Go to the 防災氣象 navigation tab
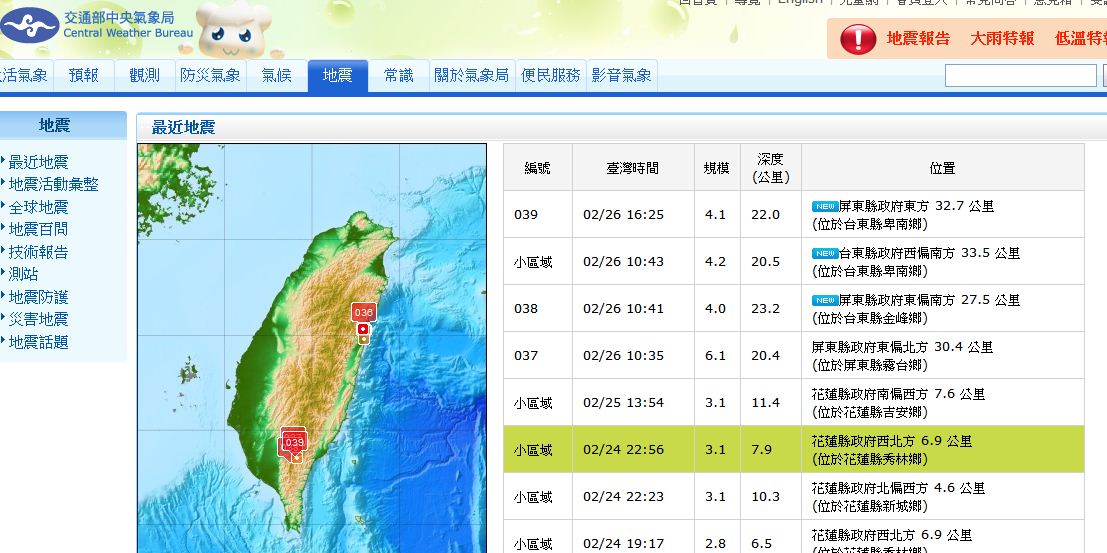 click(x=210, y=75)
